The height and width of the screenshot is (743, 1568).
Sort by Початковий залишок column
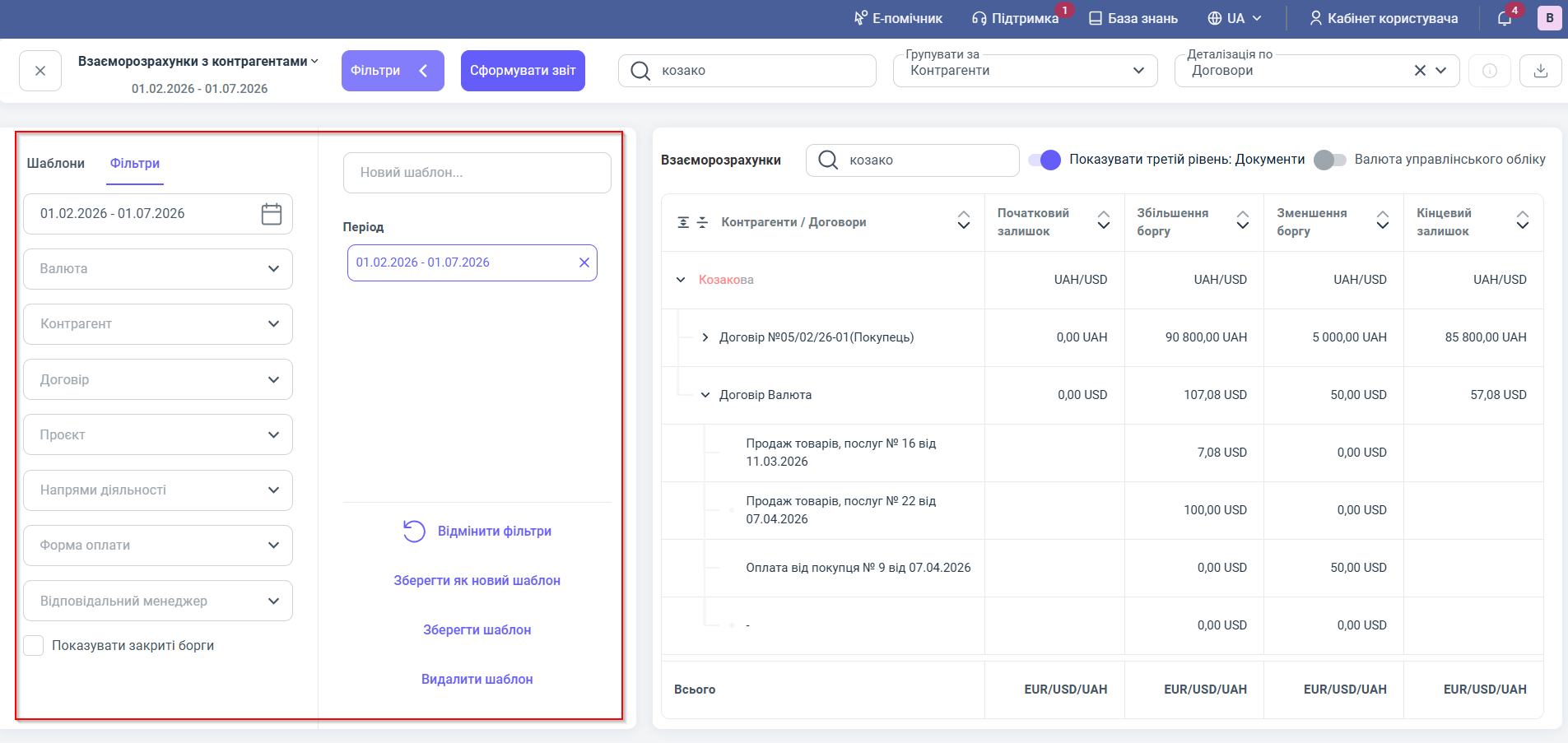(x=1104, y=220)
